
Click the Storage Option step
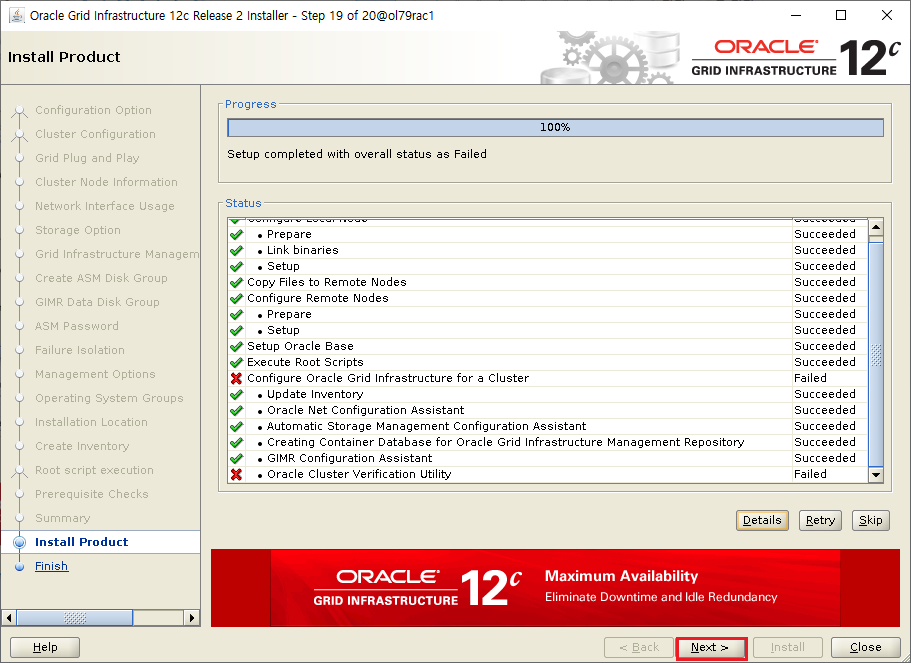click(78, 230)
